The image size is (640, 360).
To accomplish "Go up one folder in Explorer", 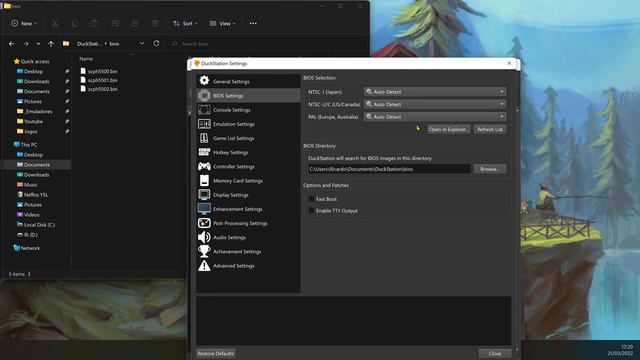I will [51, 44].
